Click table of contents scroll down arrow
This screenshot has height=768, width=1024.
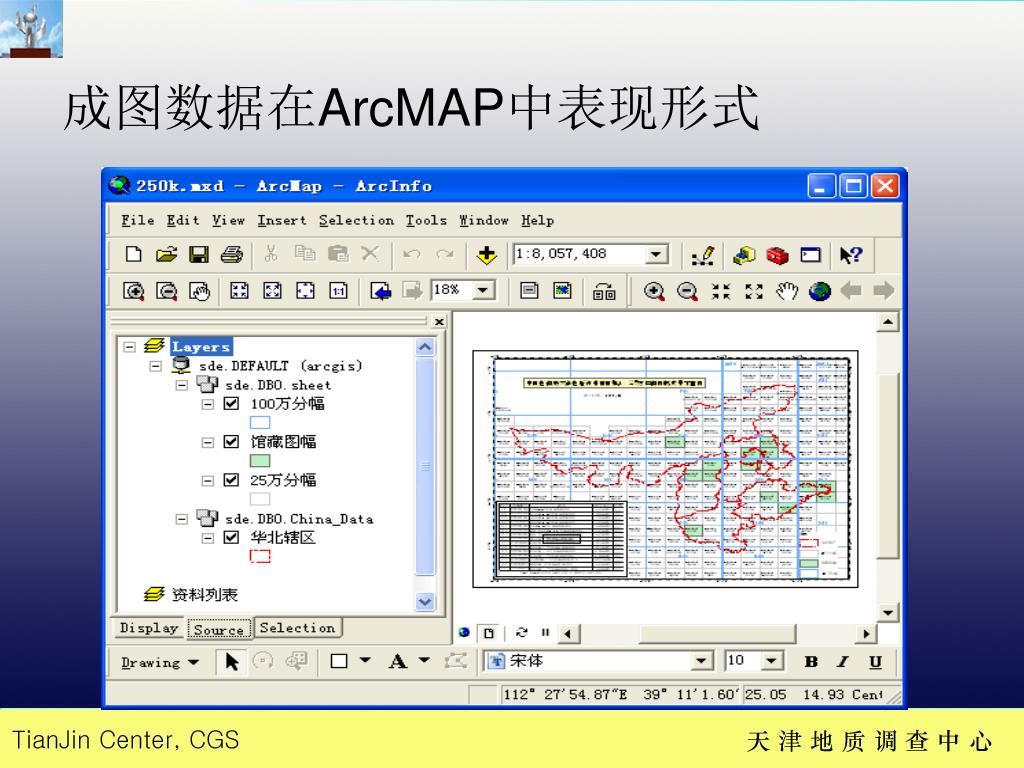(x=425, y=601)
